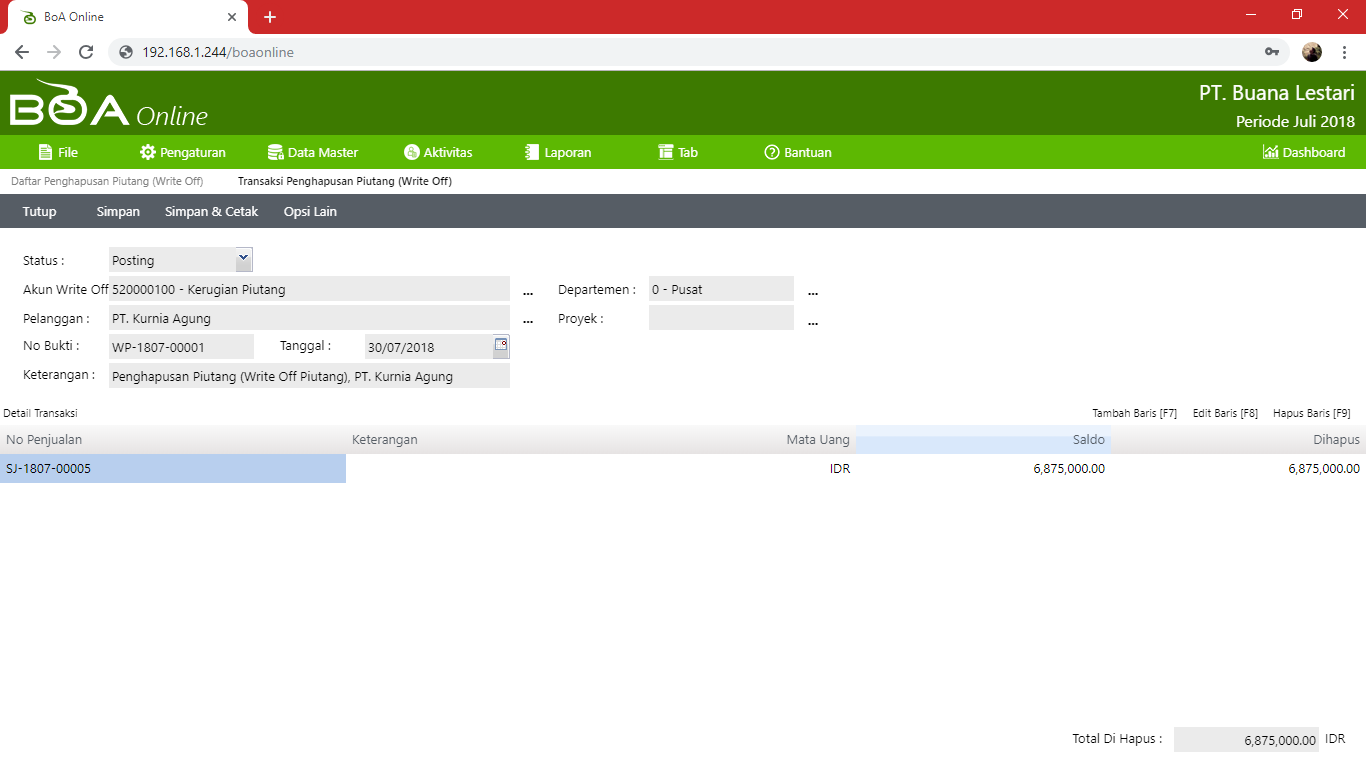
Task: Open the Departemen lookup ellipsis
Action: click(813, 291)
